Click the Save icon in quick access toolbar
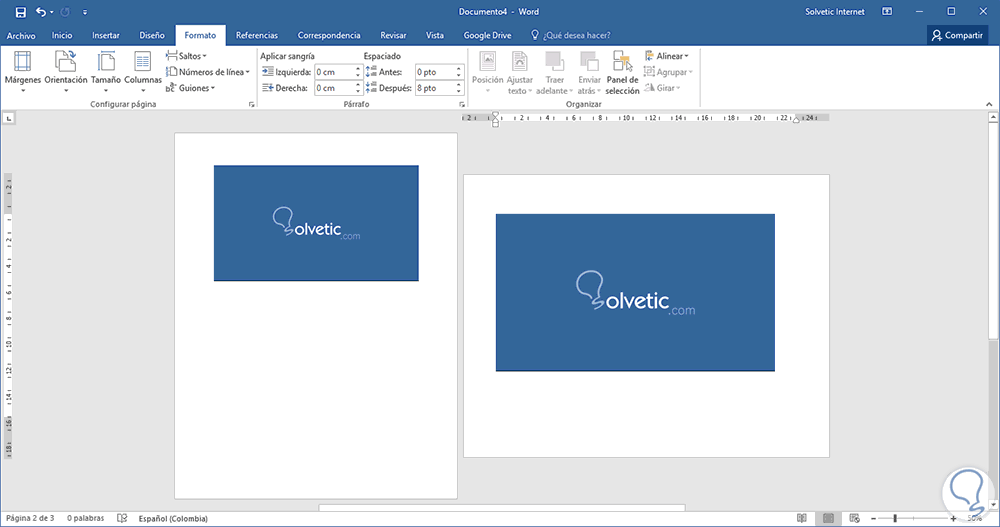This screenshot has height=527, width=1000. point(20,12)
